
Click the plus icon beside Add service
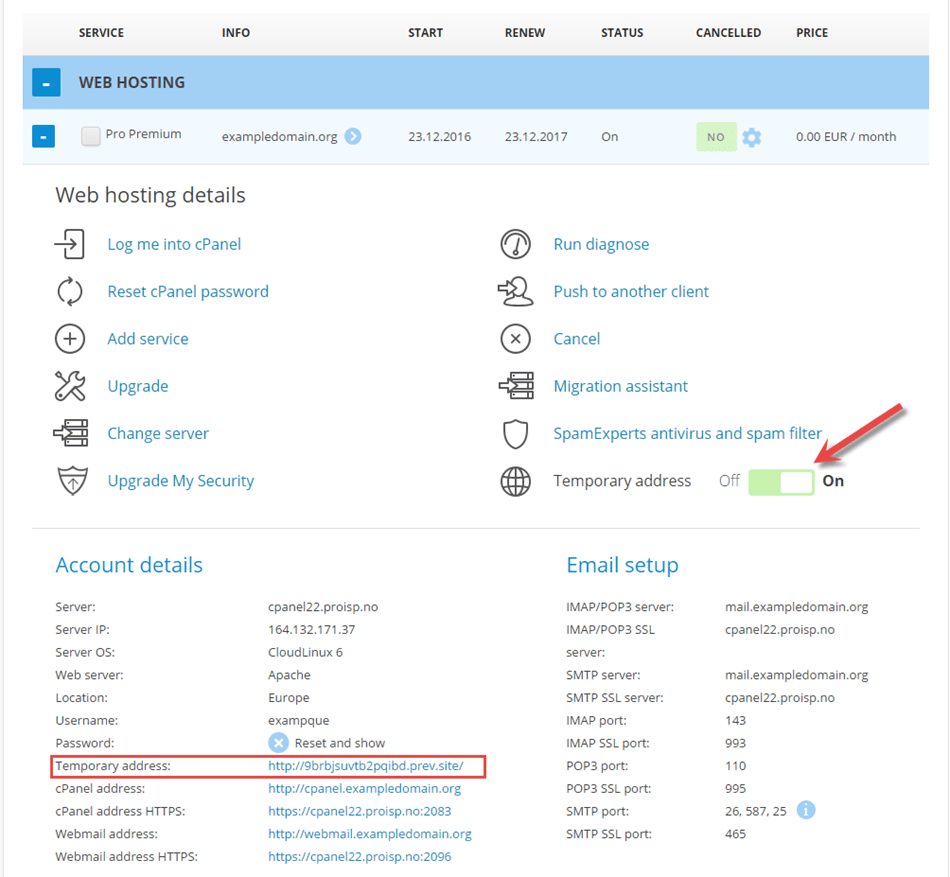click(70, 339)
